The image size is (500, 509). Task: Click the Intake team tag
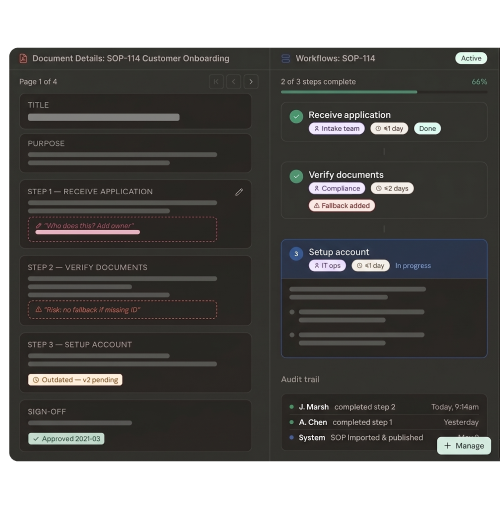(337, 129)
